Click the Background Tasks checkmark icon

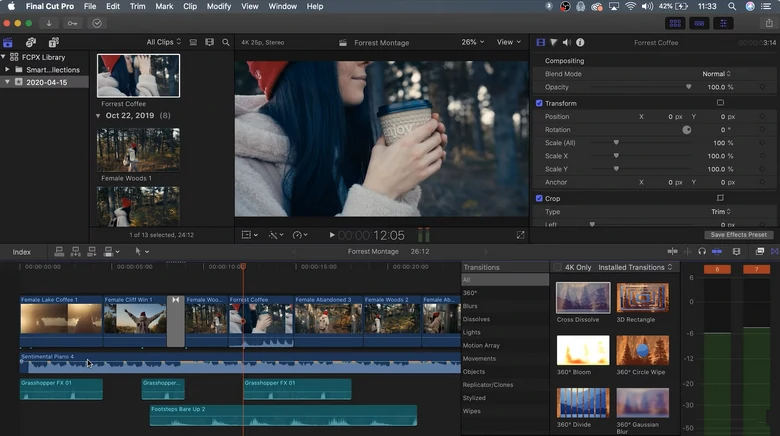point(97,23)
